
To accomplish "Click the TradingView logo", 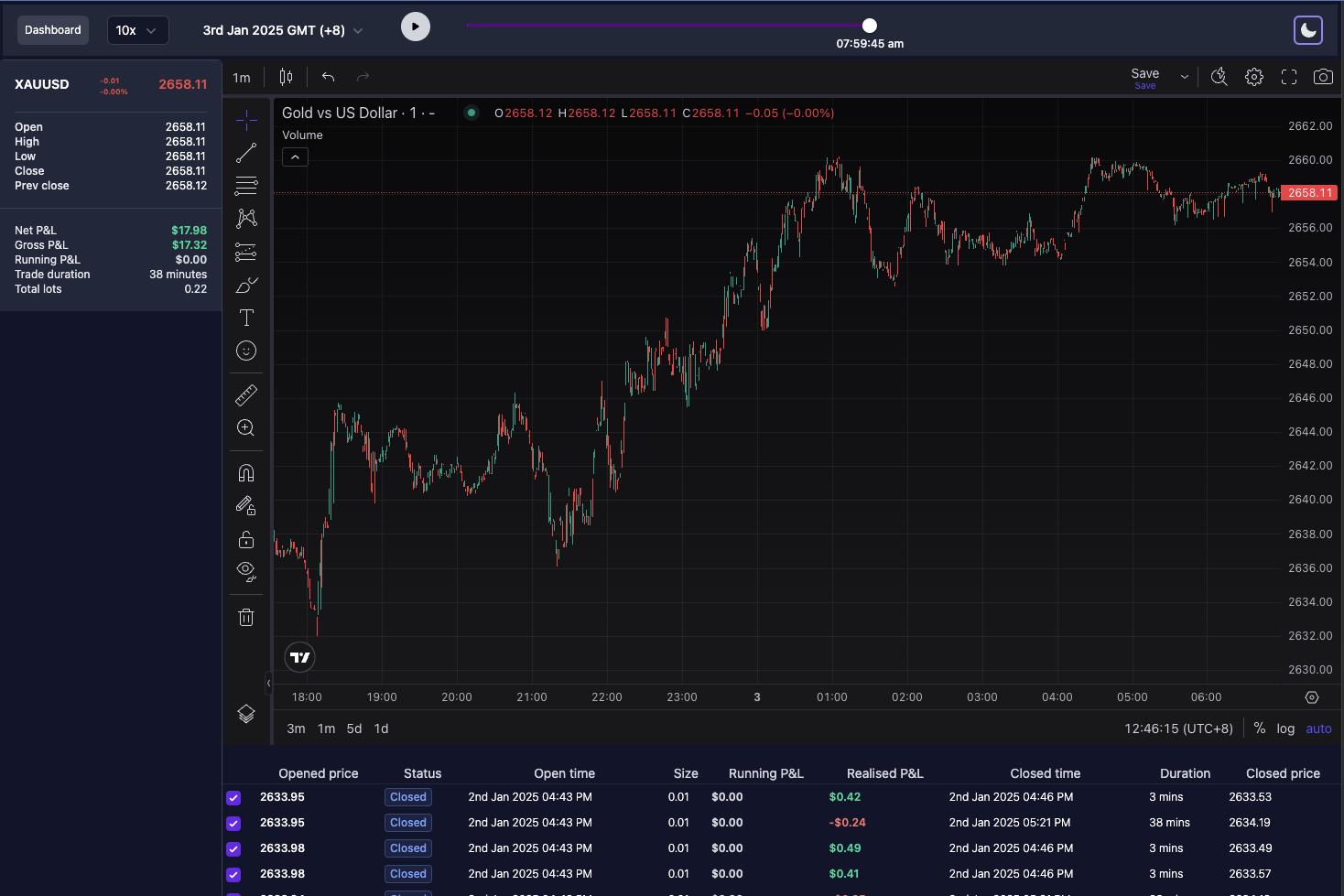I will 300,657.
